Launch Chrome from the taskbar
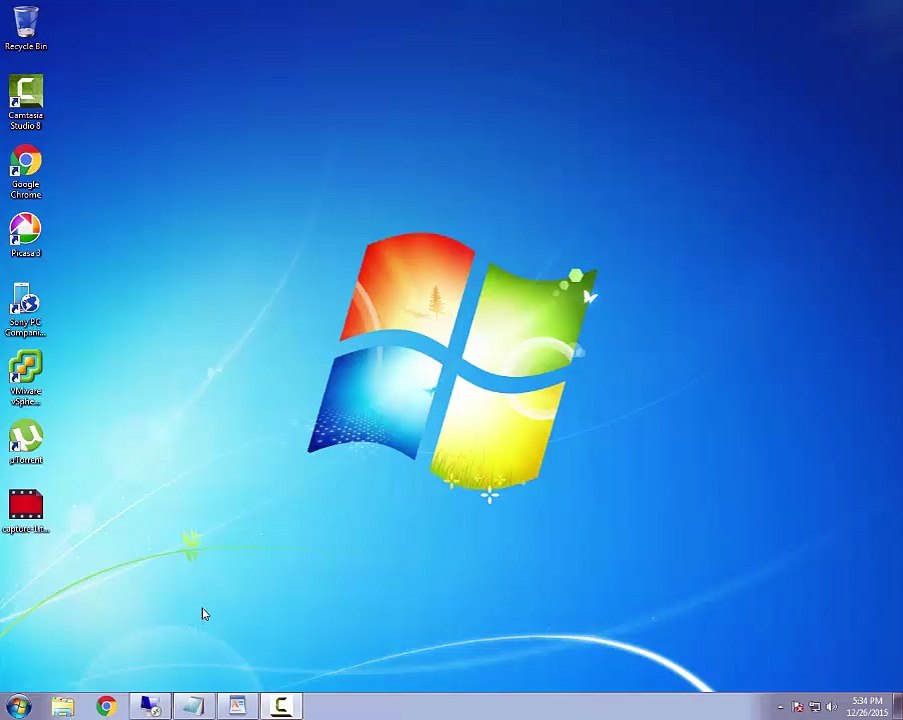Screen dimensions: 903x720 coord(107,706)
